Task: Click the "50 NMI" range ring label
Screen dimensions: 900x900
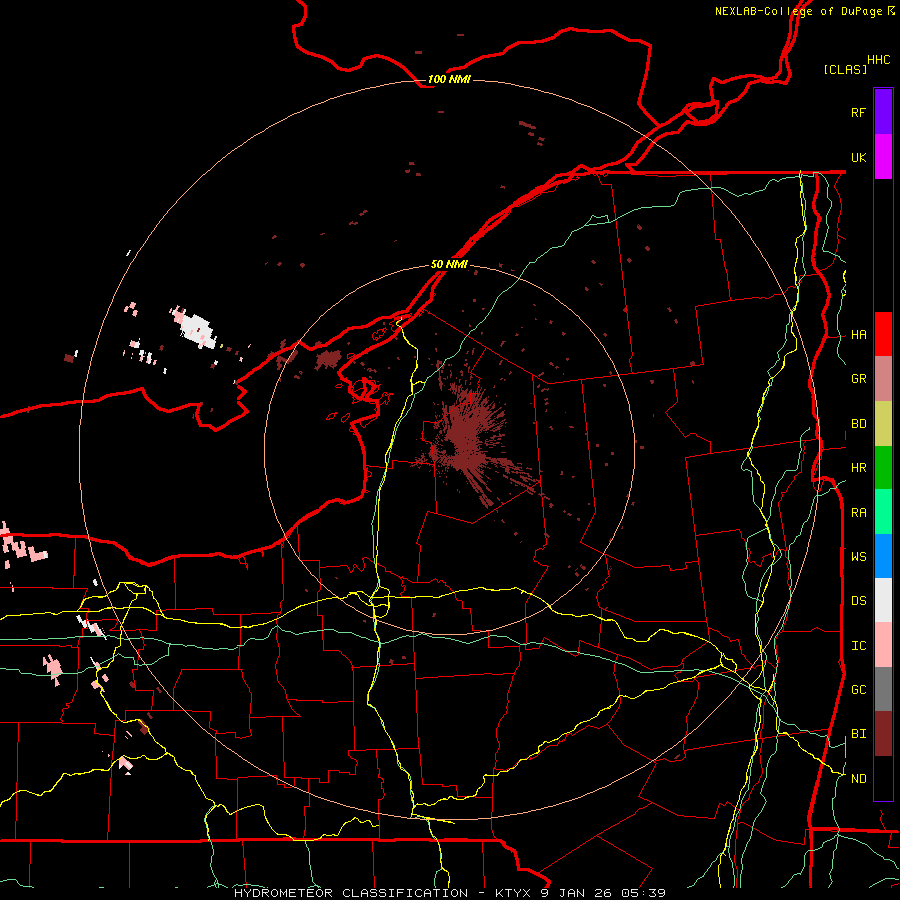Action: [x=449, y=264]
